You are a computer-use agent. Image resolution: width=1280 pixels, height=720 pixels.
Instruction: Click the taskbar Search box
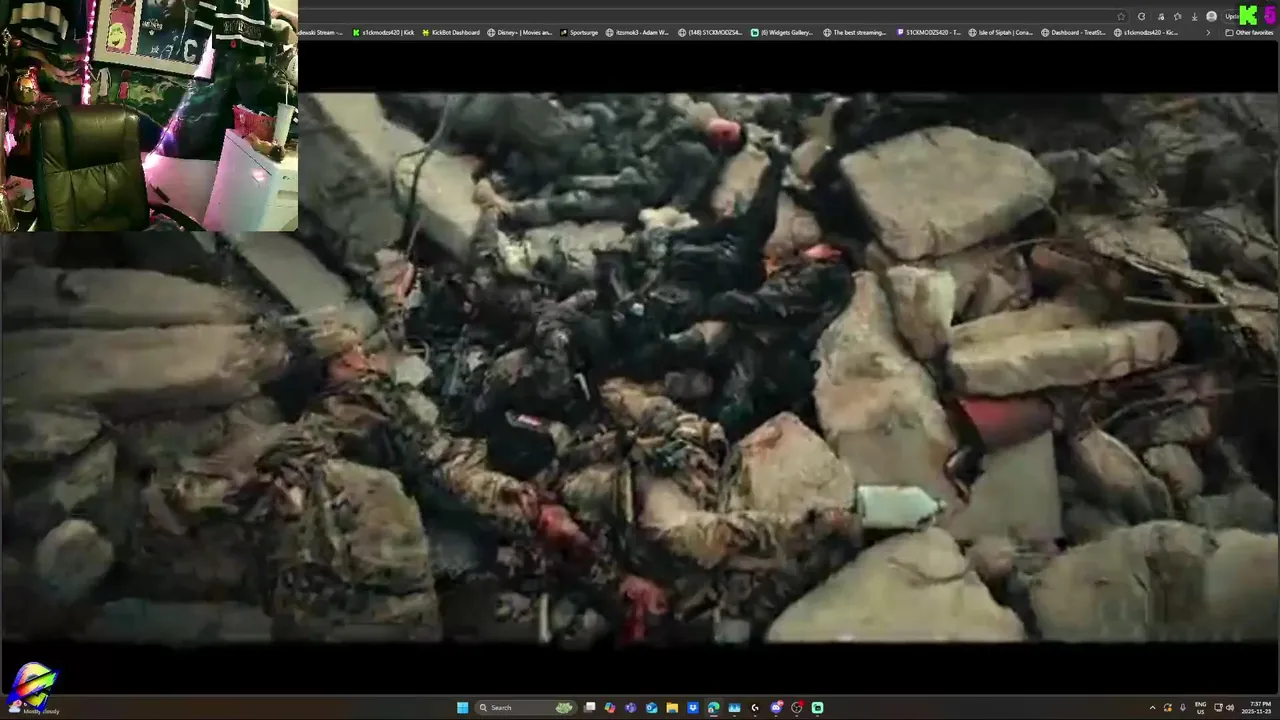[526, 707]
